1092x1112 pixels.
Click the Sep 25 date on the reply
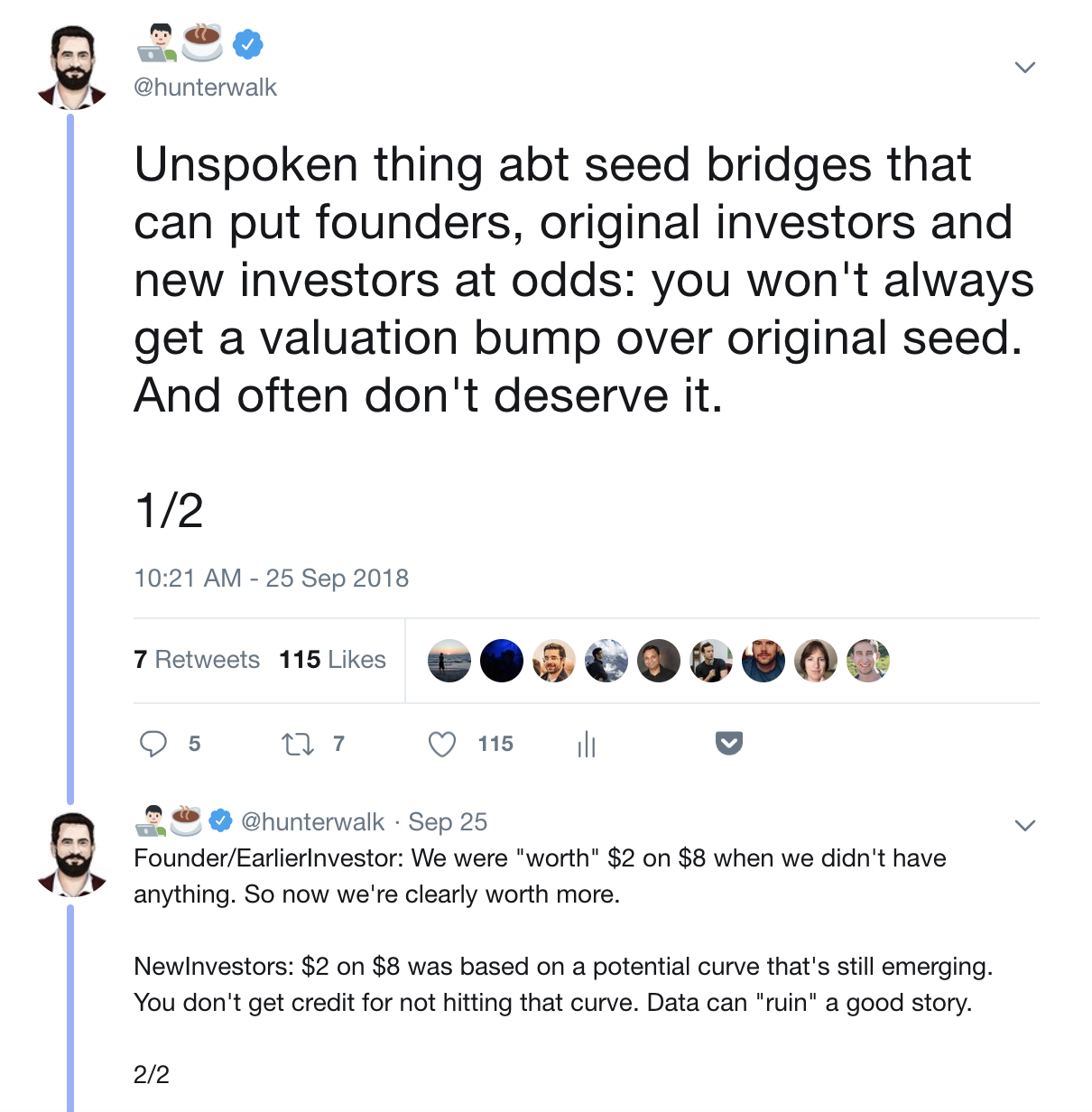[448, 821]
